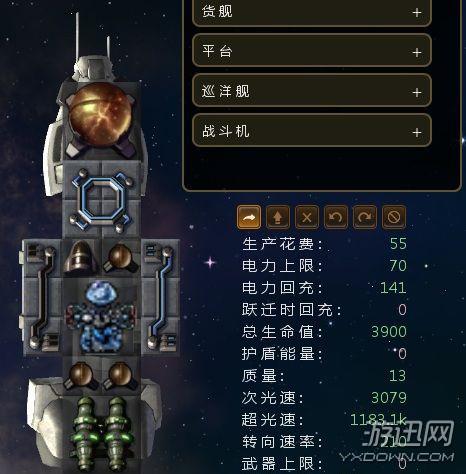Select the blue crystal core module

[x=101, y=317]
